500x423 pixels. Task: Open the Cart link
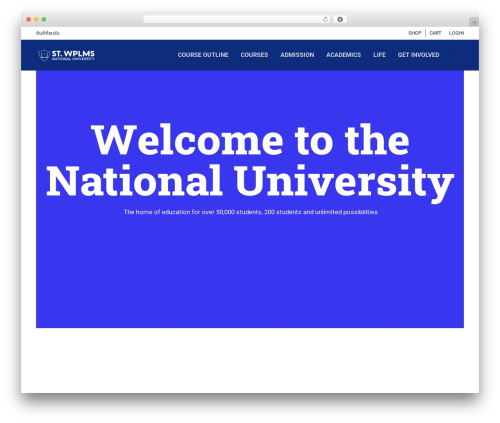click(x=435, y=33)
